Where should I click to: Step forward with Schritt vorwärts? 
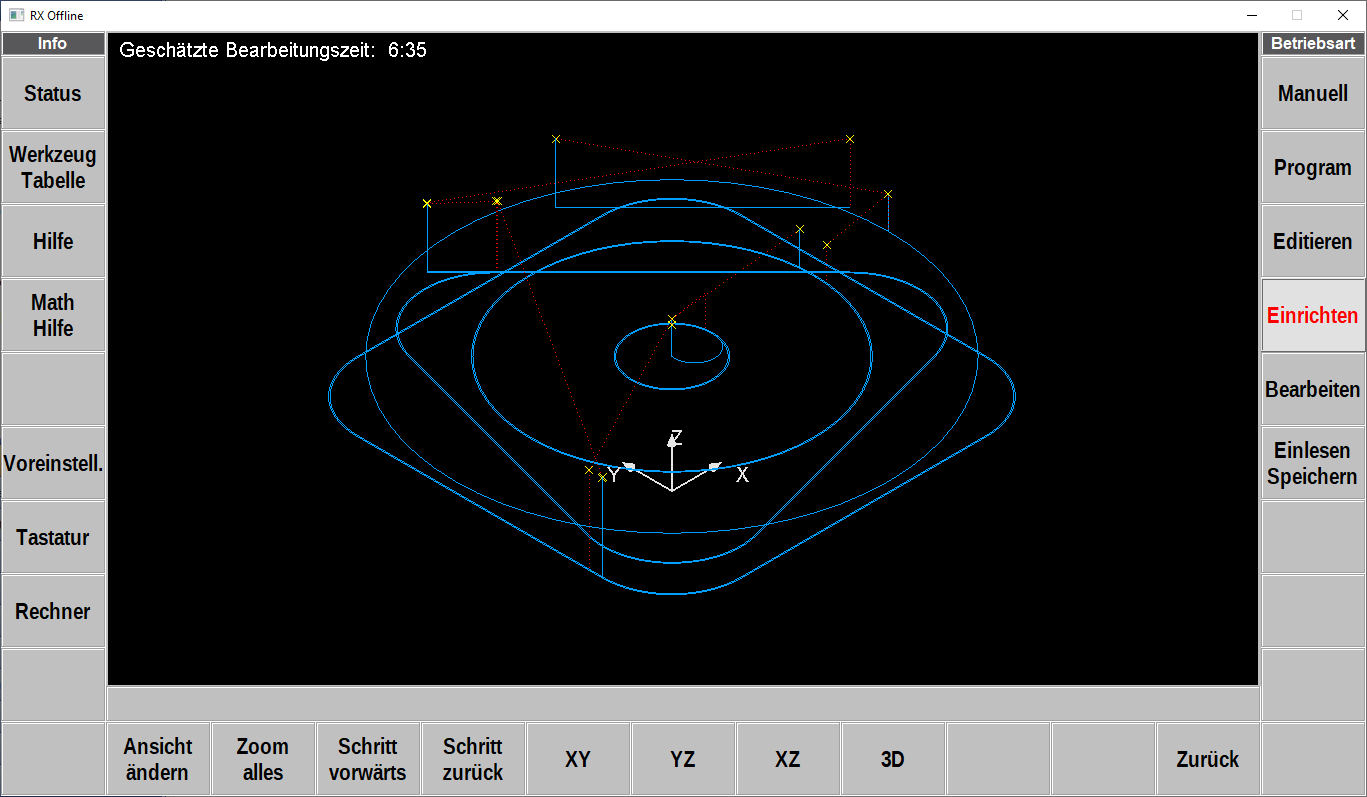(368, 760)
